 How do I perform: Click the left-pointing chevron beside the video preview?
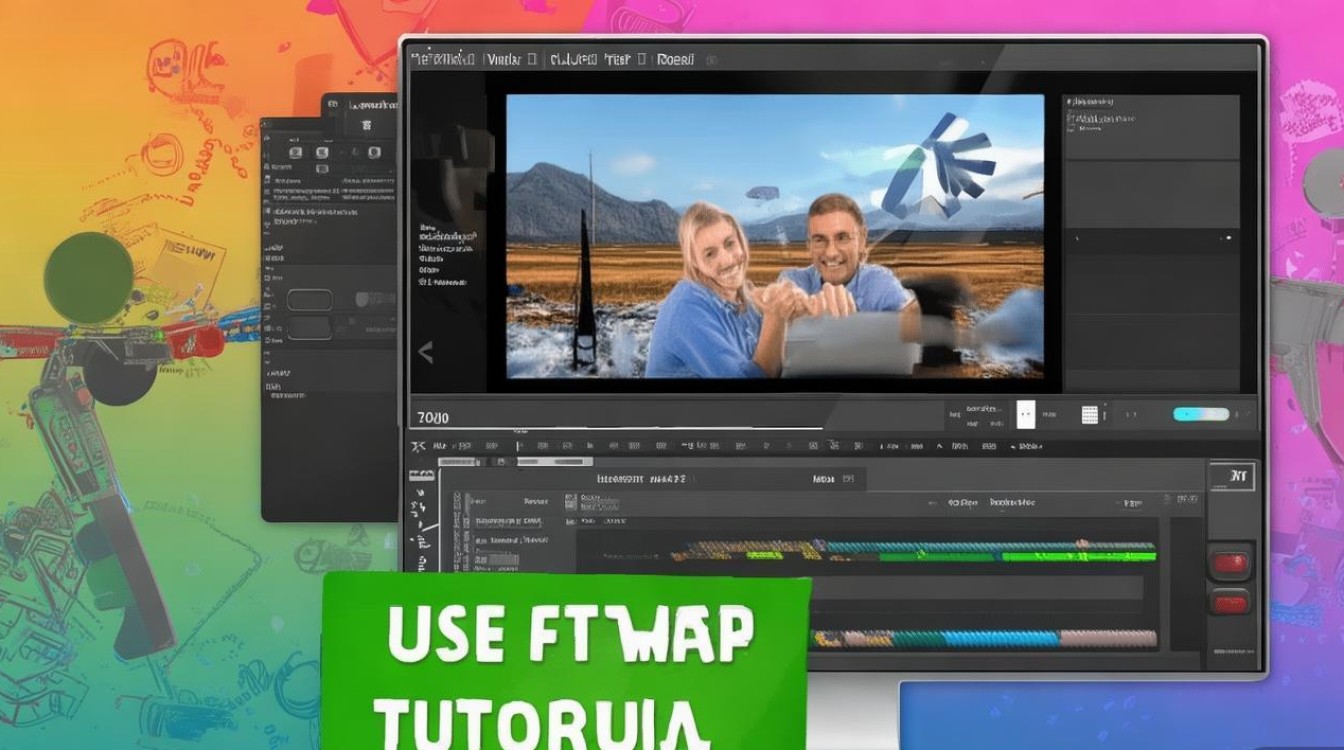(x=425, y=351)
